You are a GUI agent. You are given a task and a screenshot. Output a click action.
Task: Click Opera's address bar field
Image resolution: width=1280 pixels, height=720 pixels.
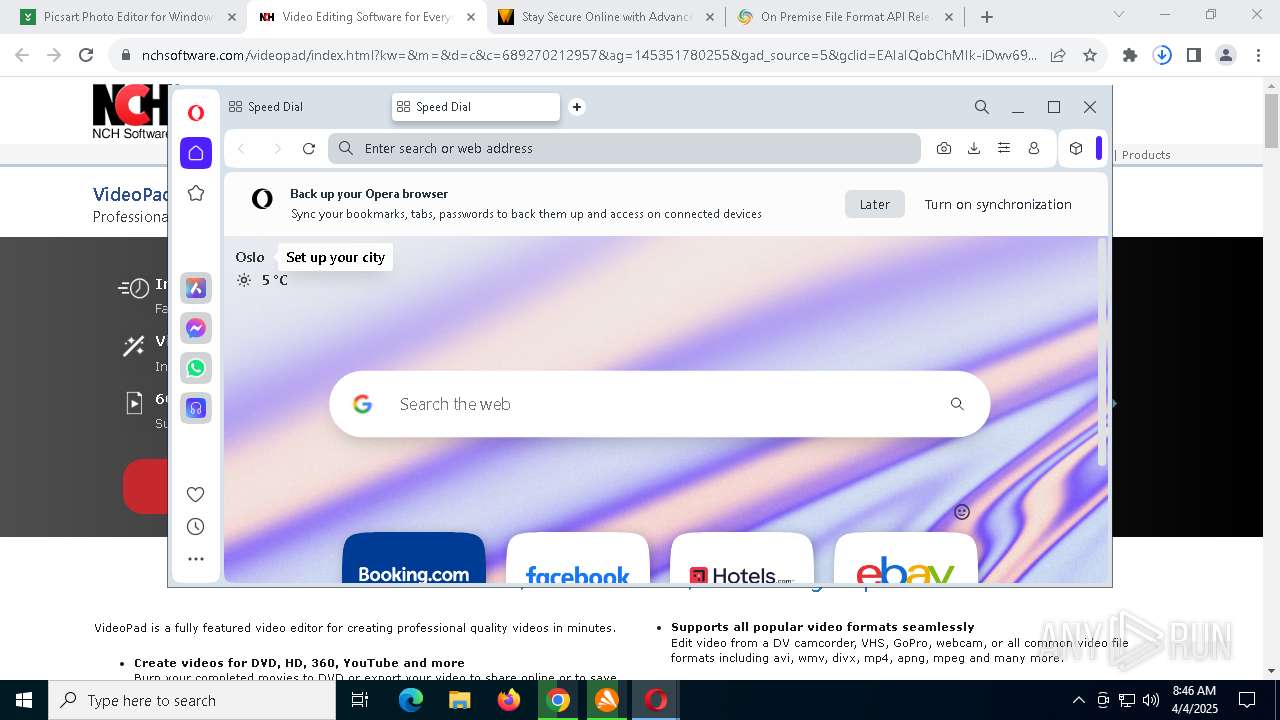point(624,148)
